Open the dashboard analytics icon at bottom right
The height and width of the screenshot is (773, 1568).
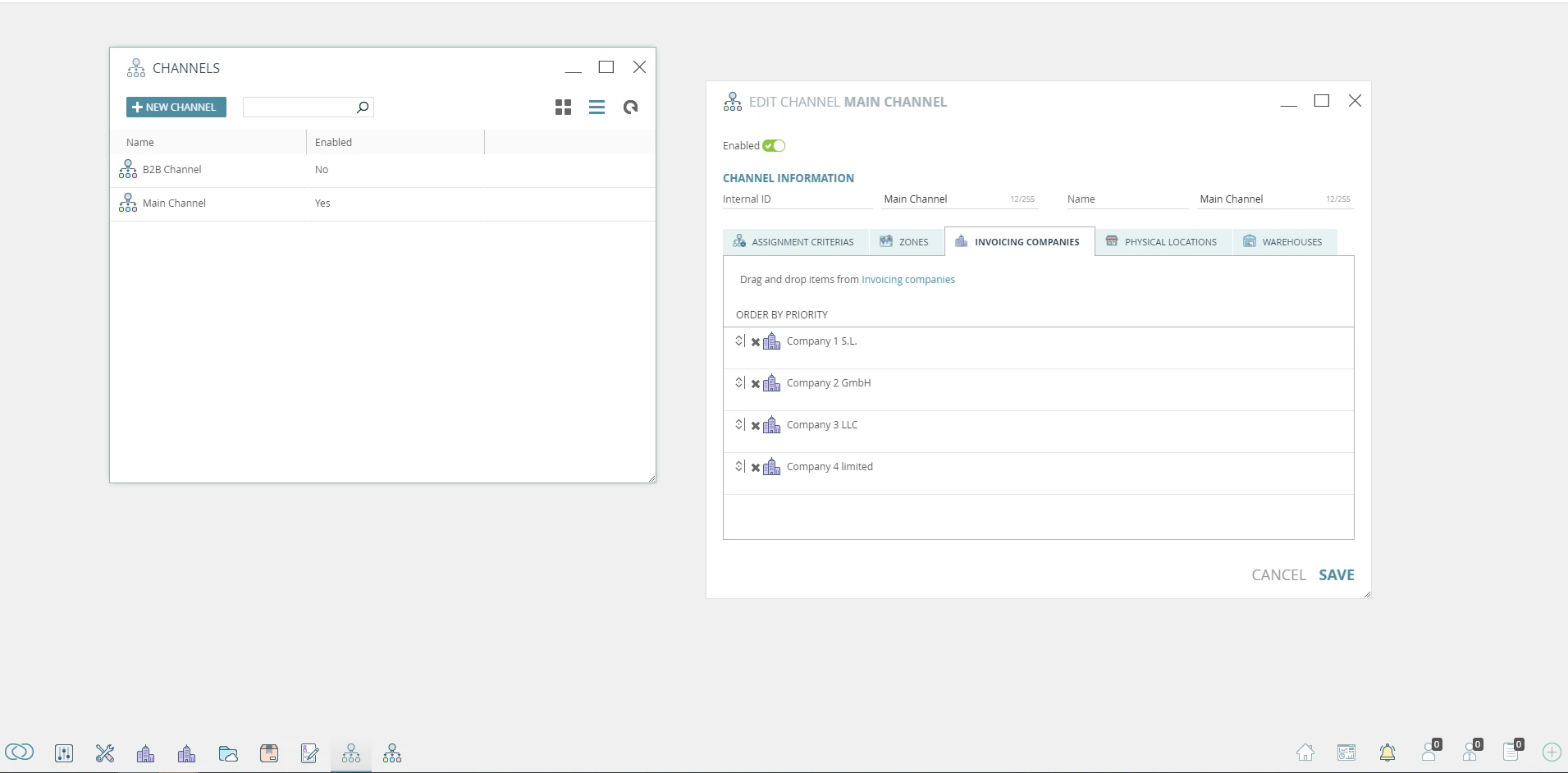pyautogui.click(x=1346, y=752)
